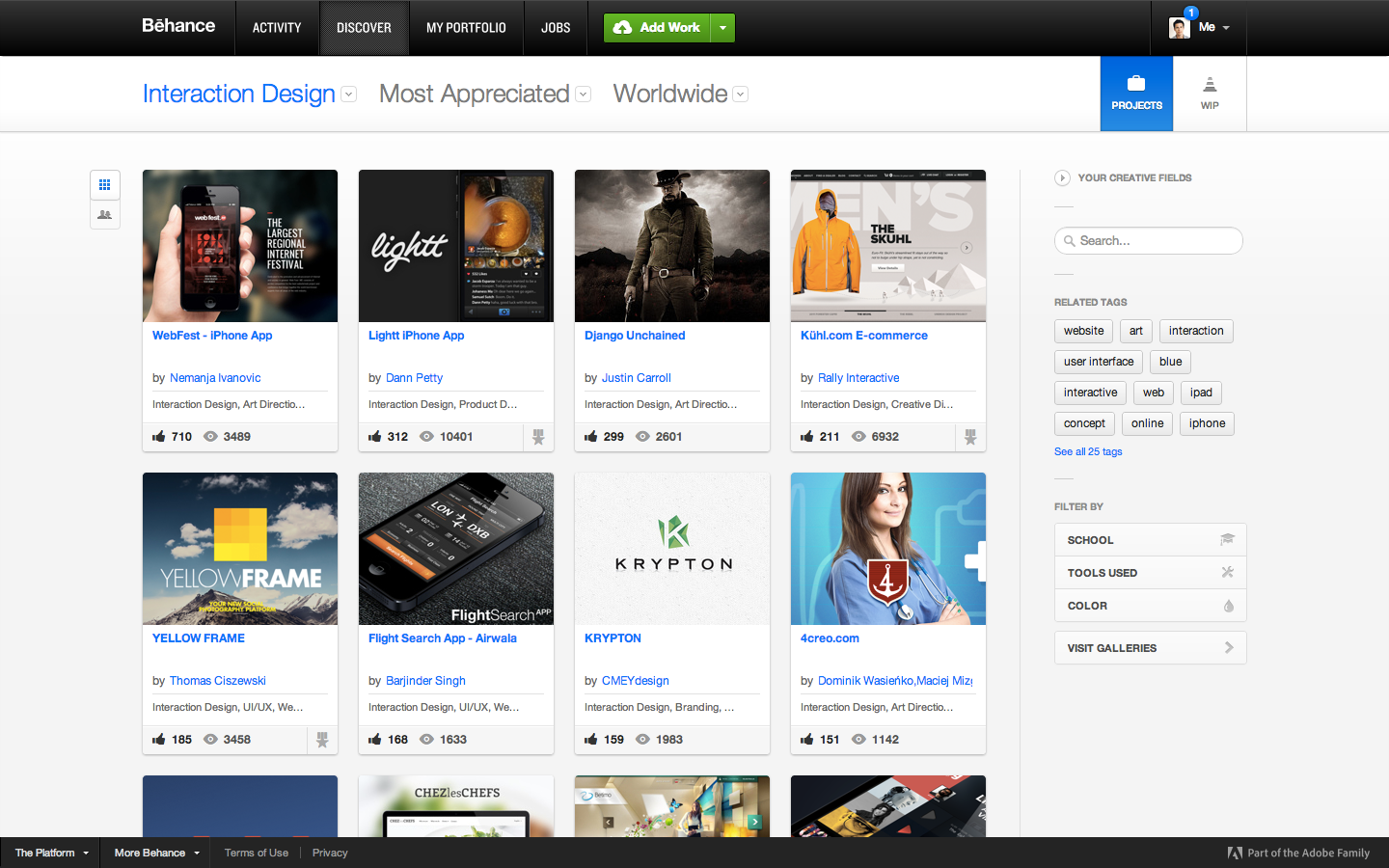Select the blue tag

pos(1170,362)
